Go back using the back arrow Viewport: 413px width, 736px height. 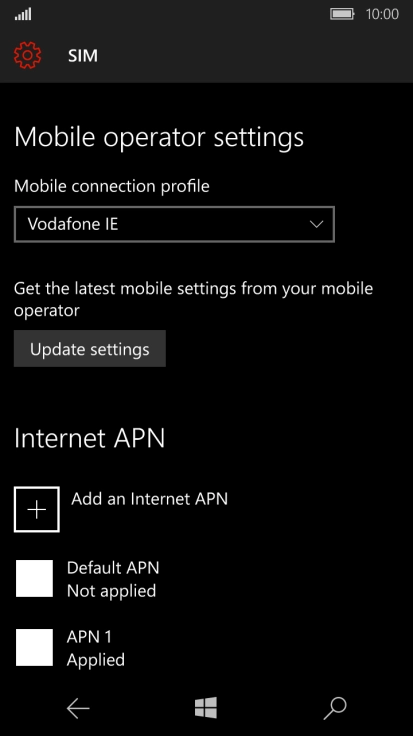[78, 708]
